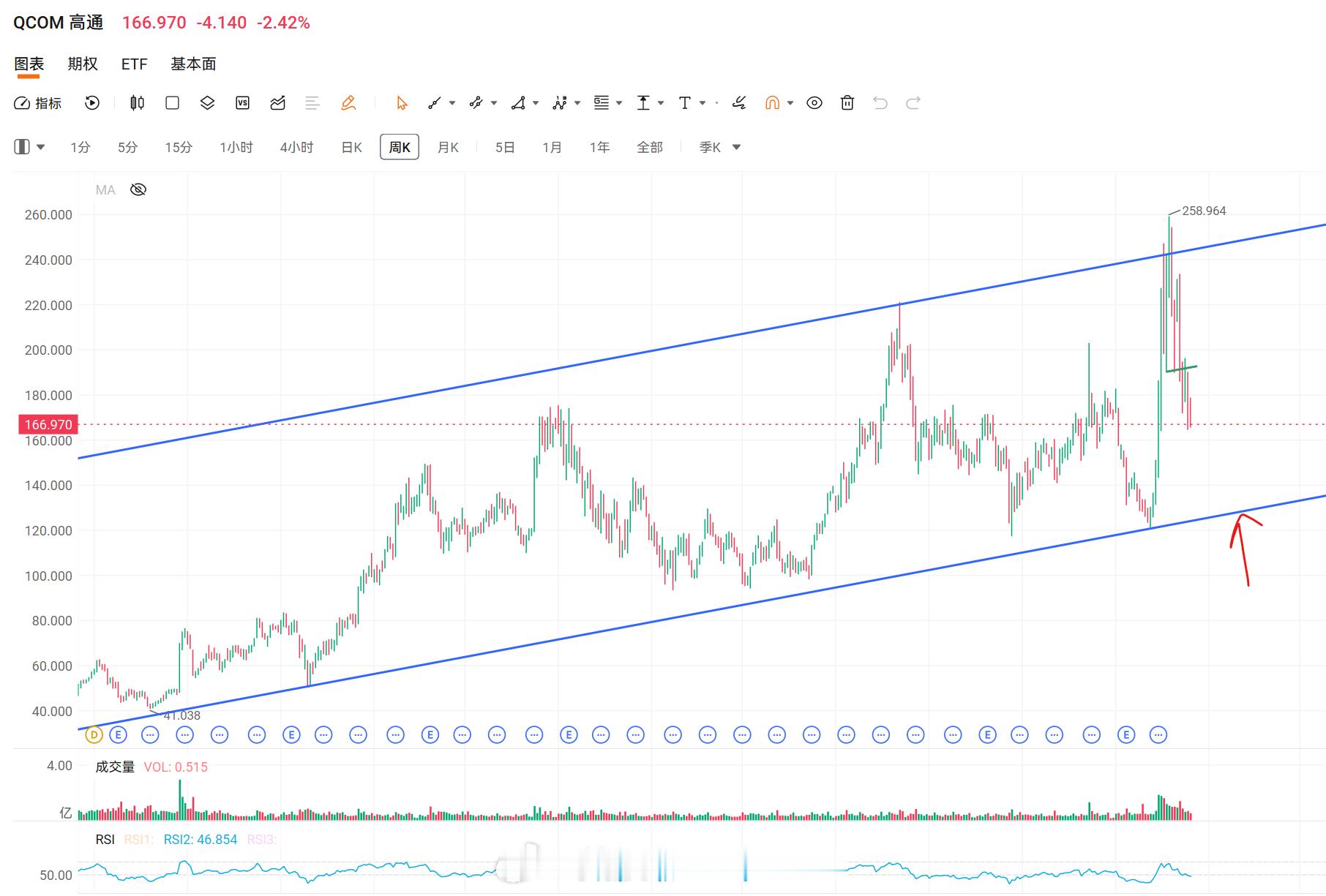Open the chart layout dropdown arrow
Viewport: 1326px width, 896px height.
coord(41,148)
